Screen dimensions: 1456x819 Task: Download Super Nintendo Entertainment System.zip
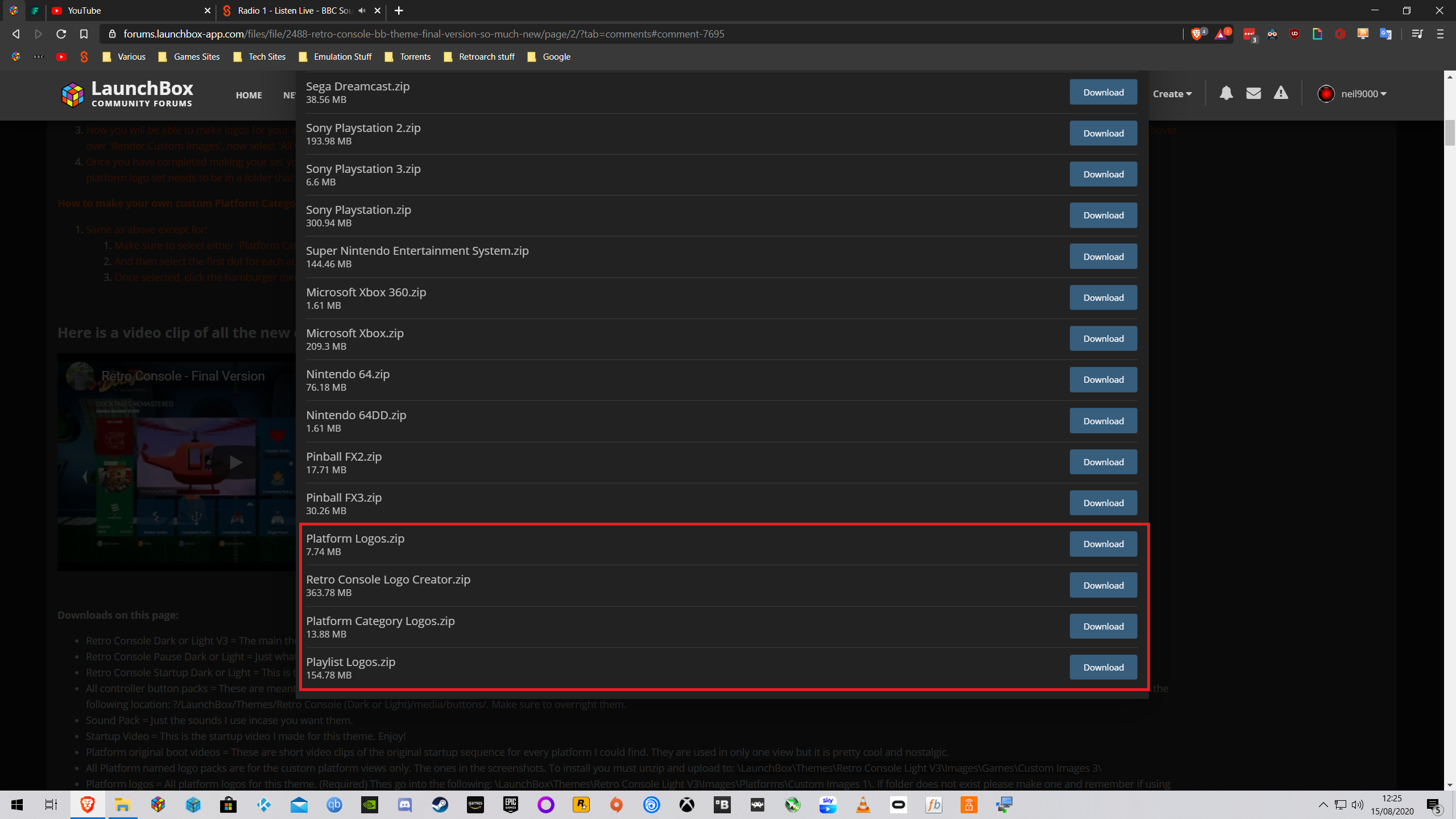point(1103,257)
